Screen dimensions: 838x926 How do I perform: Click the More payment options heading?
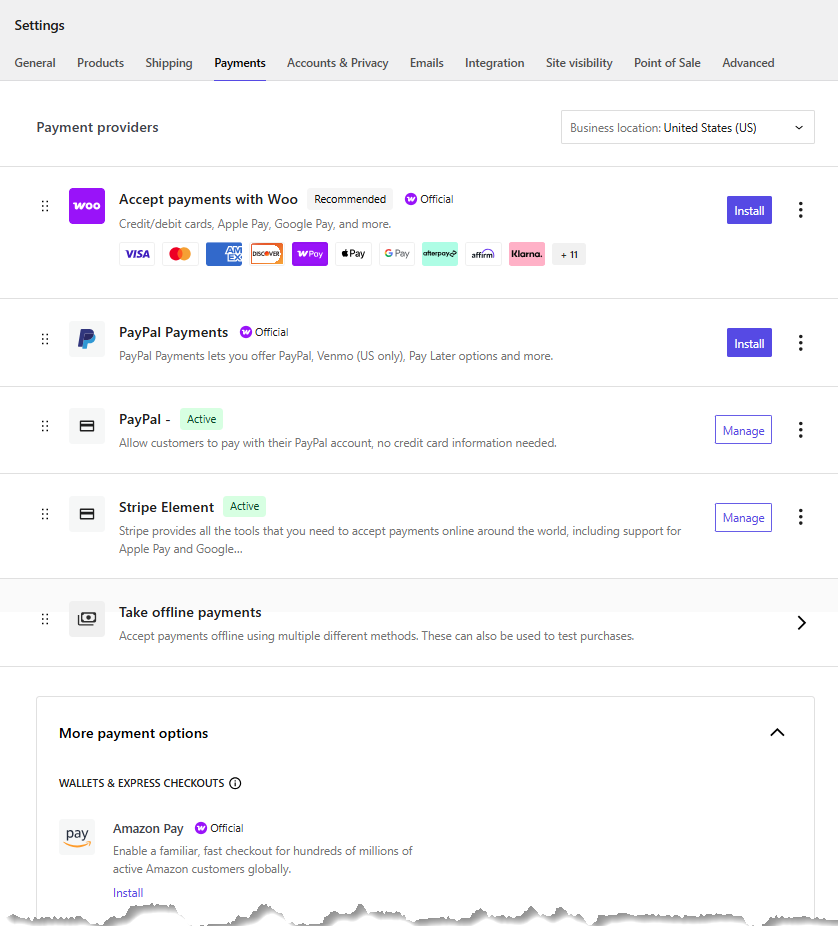(133, 733)
